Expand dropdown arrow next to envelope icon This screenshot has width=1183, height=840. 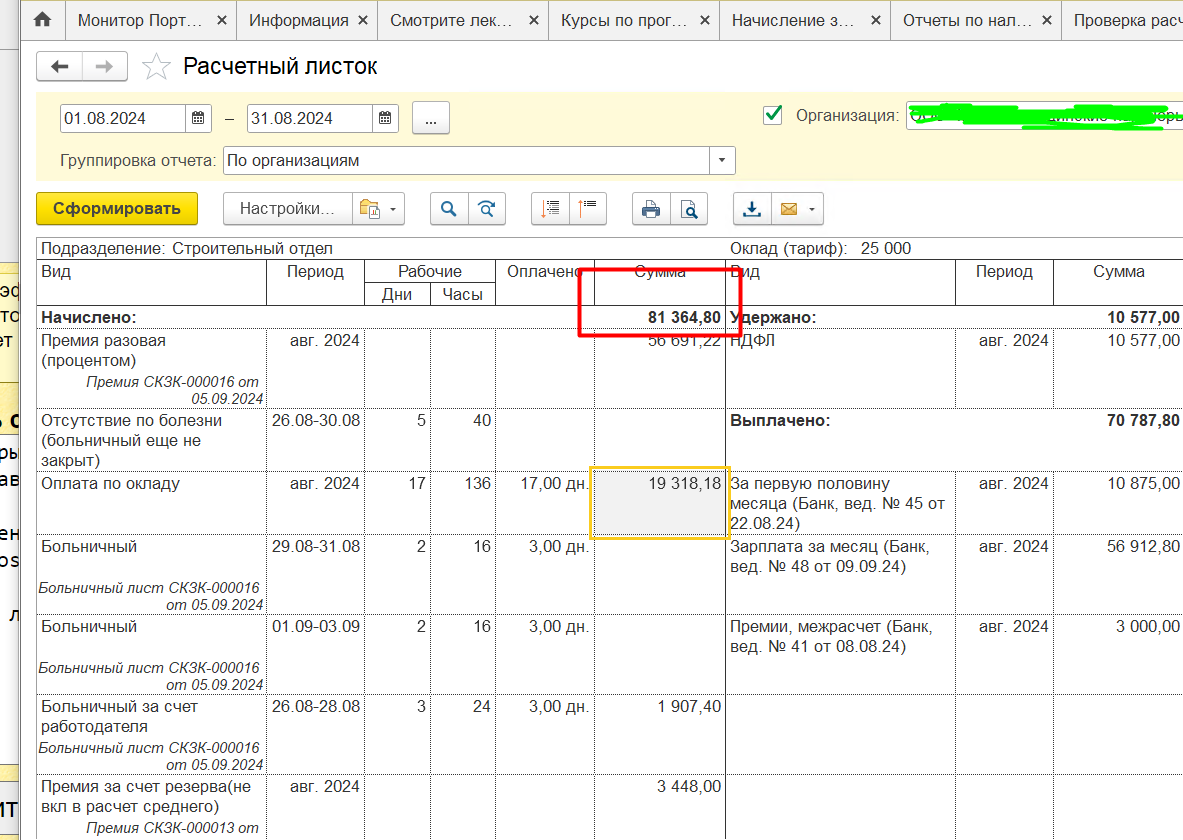[x=813, y=209]
